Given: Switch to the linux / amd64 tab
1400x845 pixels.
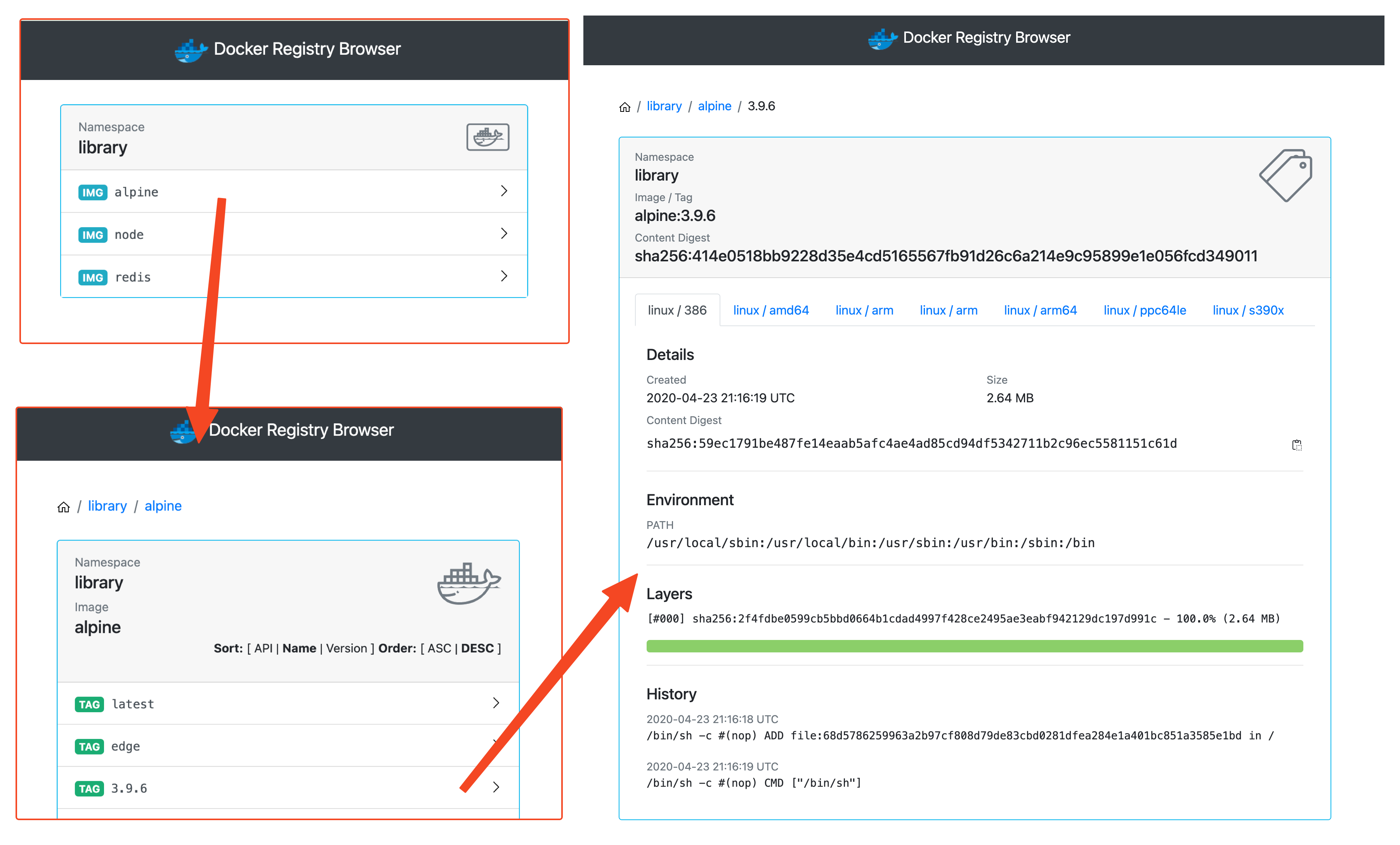Looking at the screenshot, I should 770,310.
